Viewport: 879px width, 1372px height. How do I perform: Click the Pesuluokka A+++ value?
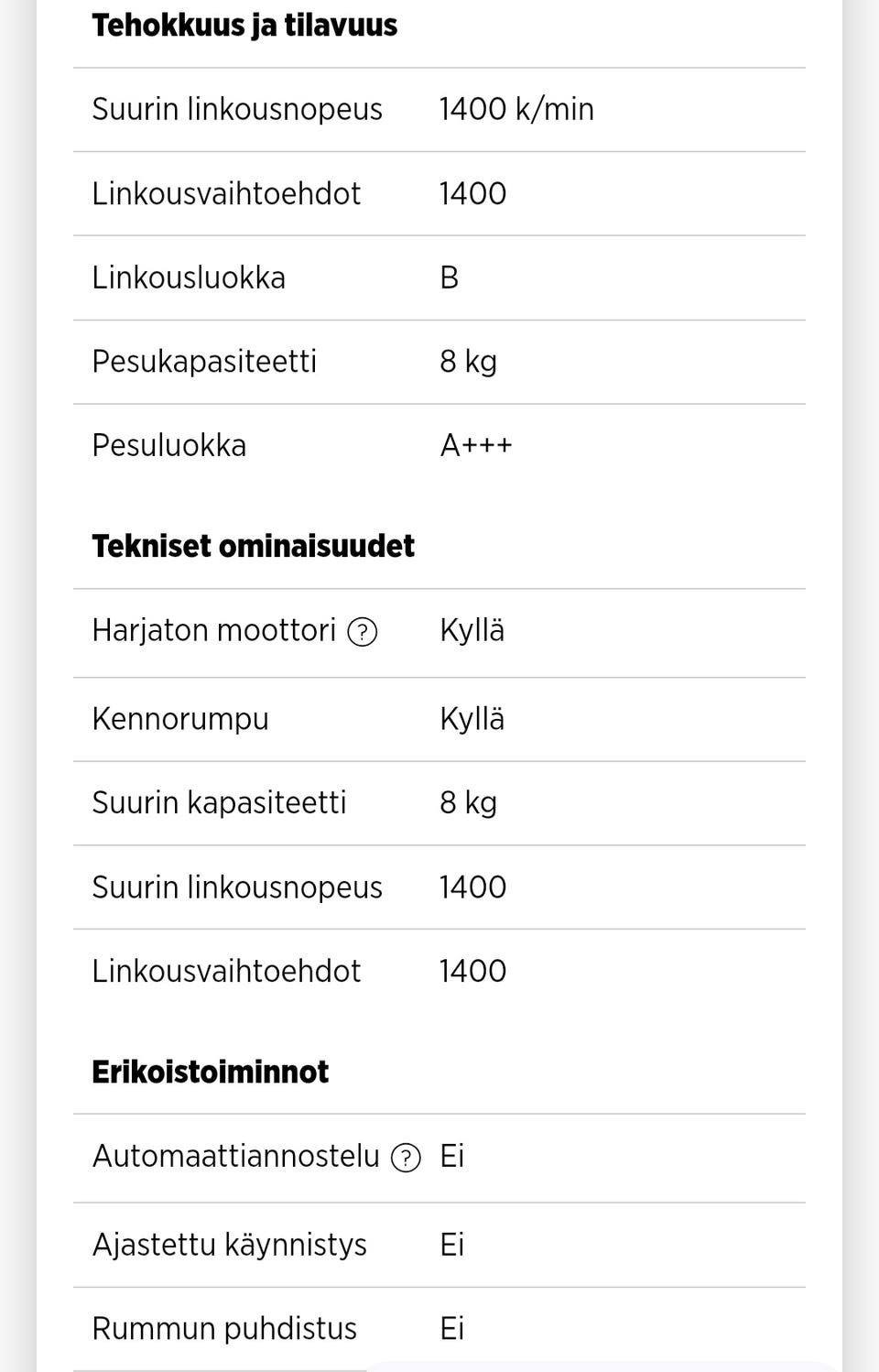click(x=477, y=445)
